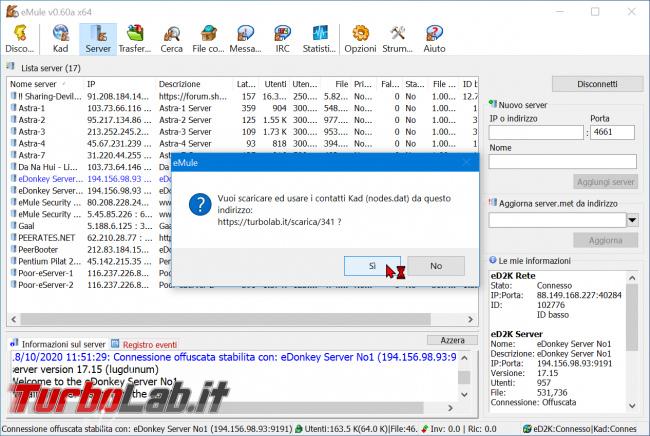Click the my-info panel scroll down arrow

pos(632,406)
